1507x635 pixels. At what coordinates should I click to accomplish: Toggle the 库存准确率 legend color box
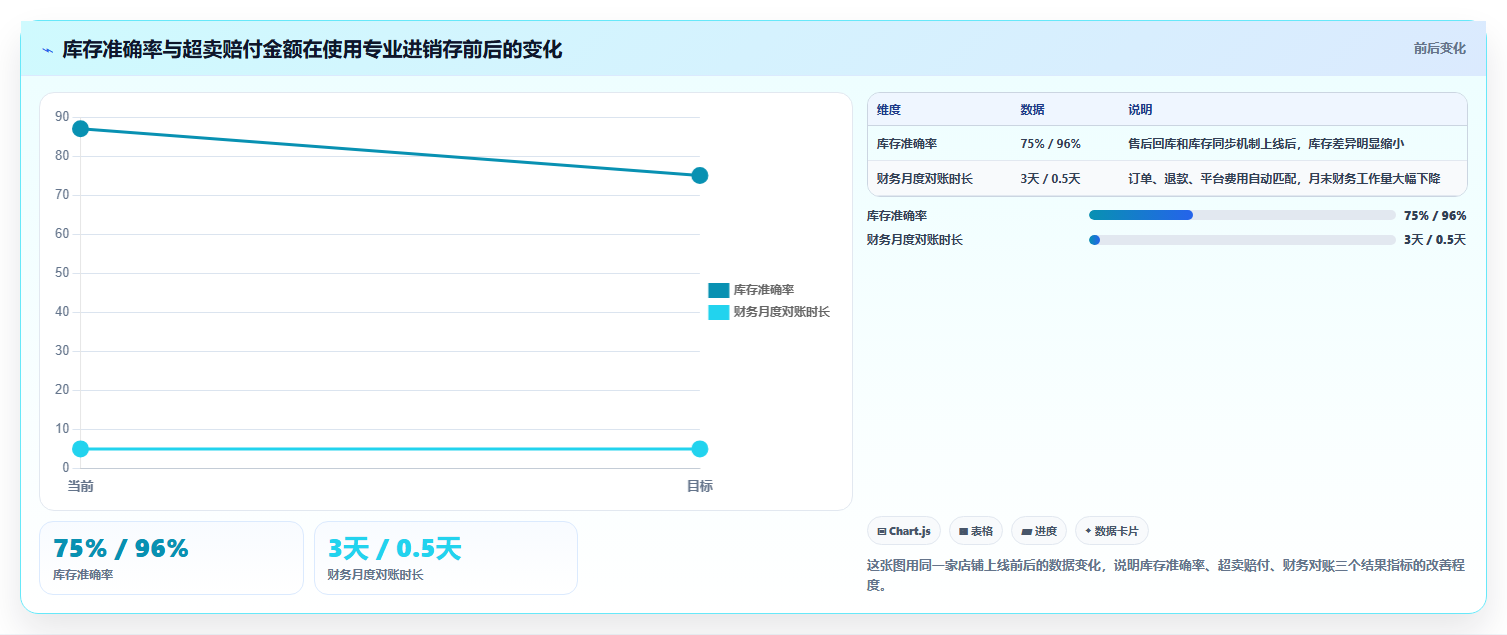(x=718, y=290)
